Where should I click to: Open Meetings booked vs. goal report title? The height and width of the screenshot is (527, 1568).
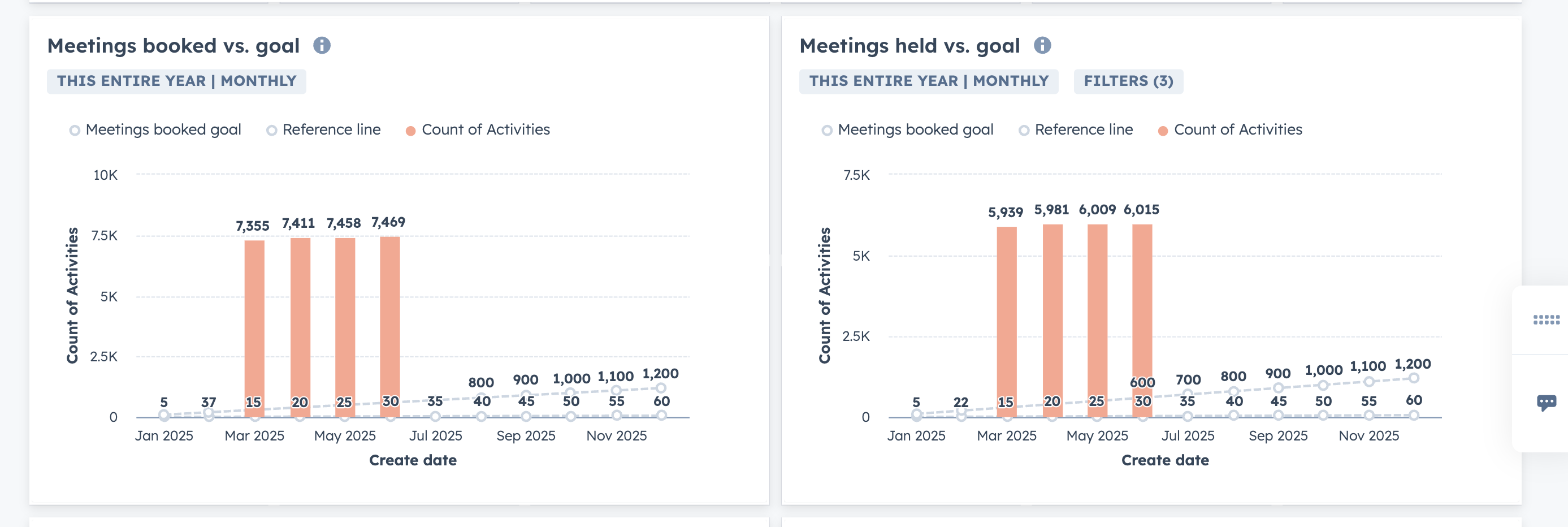pyautogui.click(x=174, y=46)
